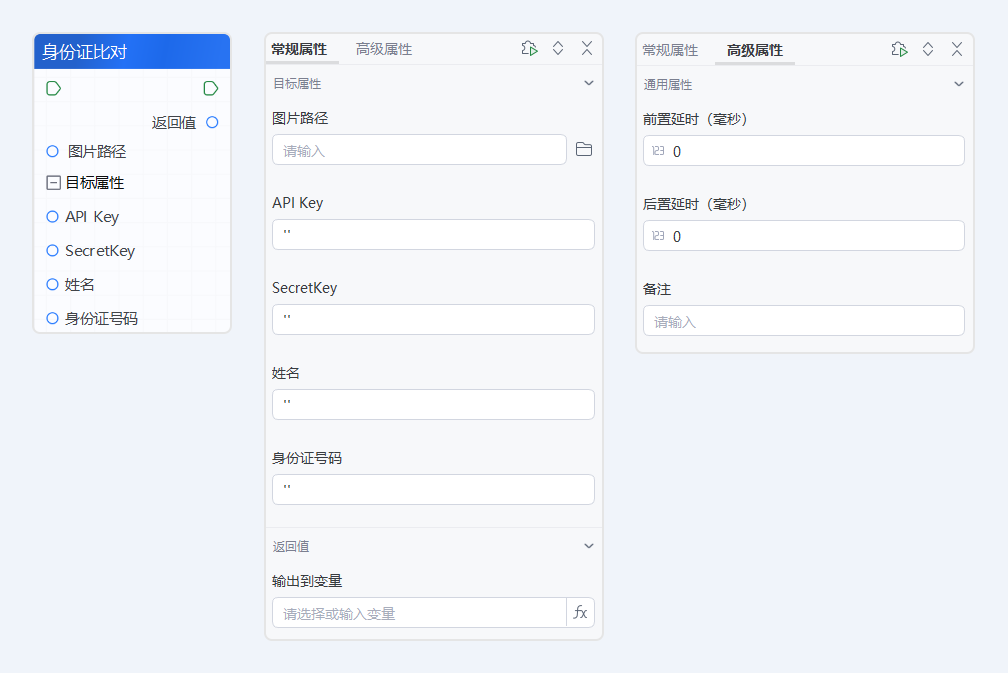
Task: Click the green input port atop the node
Action: coord(51,88)
